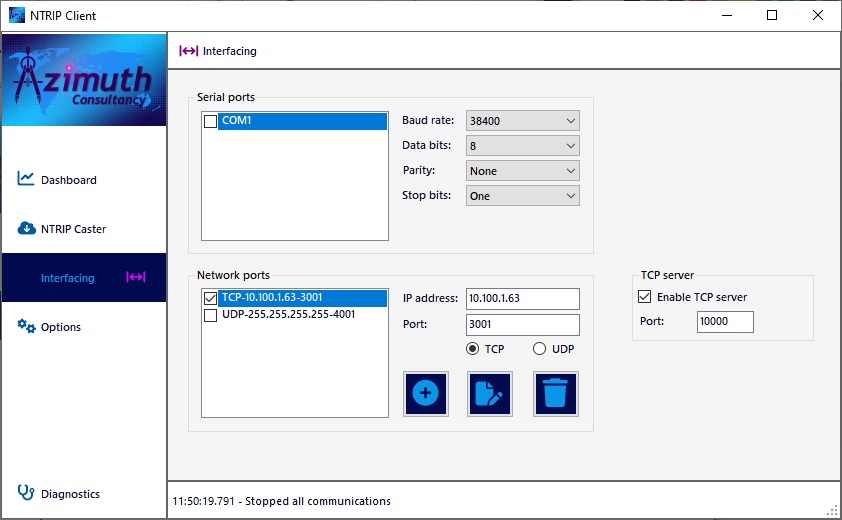Click the network Port field showing 3001

tap(522, 324)
